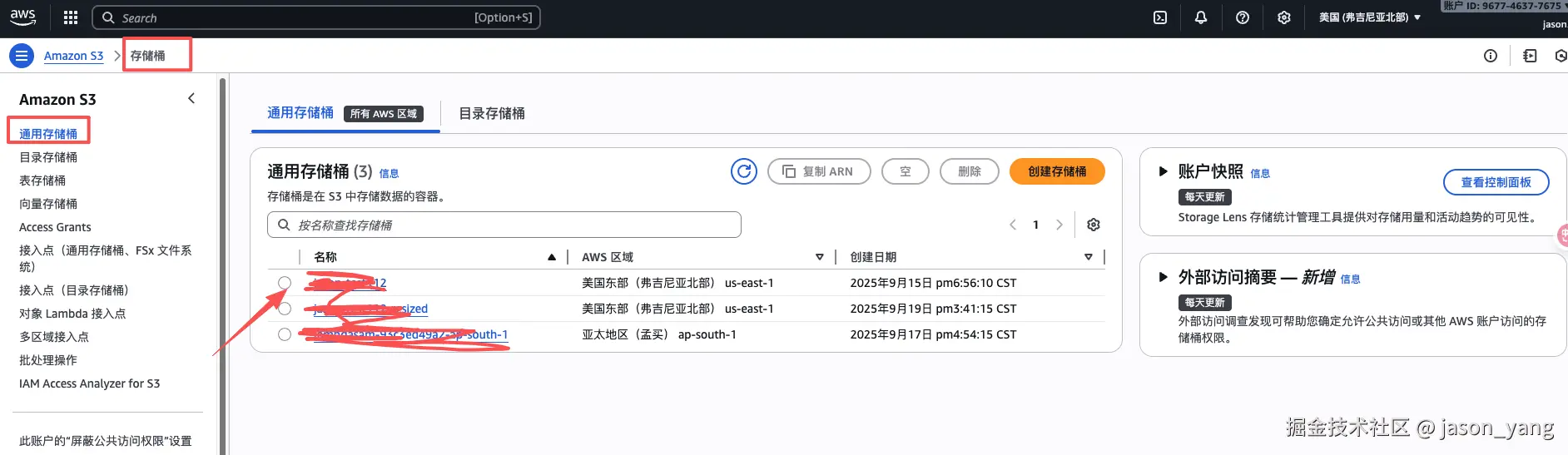Launch the CloudShell terminal icon
1568x455 pixels.
click(1160, 17)
